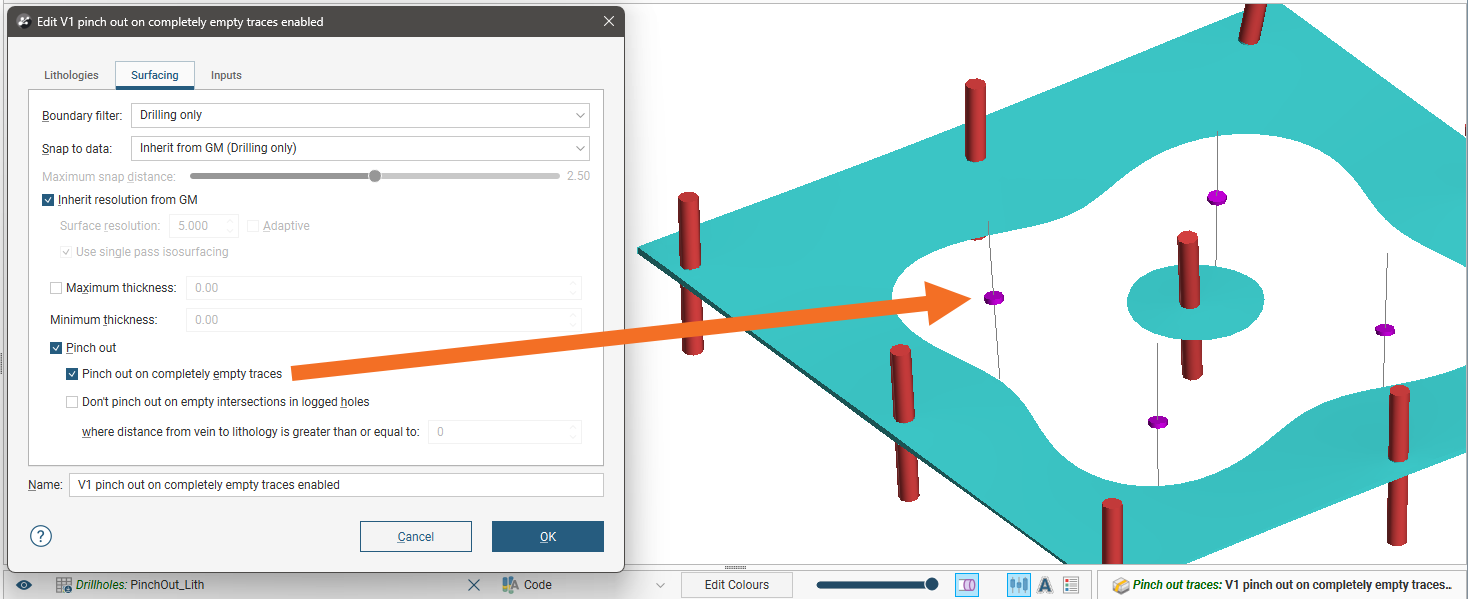The image size is (1468, 599).
Task: Click the Edit Colours button
Action: 737,585
